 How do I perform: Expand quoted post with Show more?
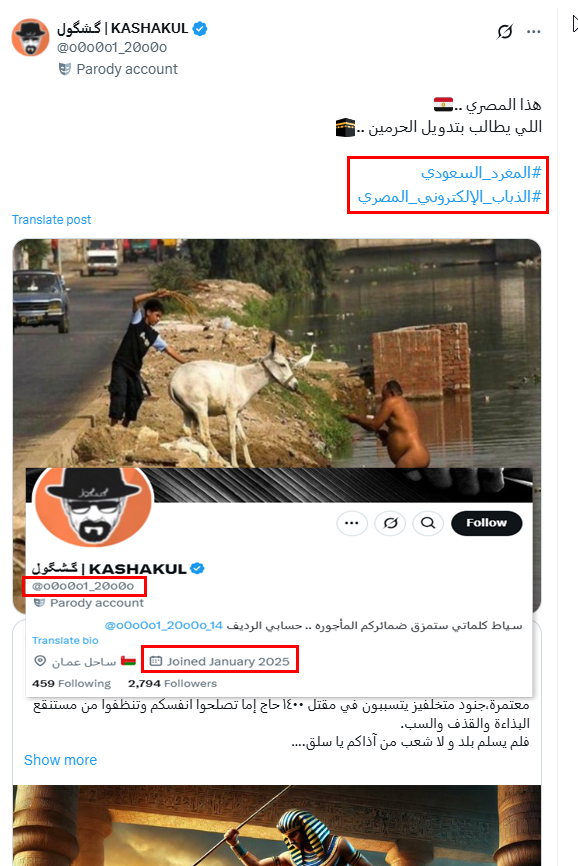point(60,760)
